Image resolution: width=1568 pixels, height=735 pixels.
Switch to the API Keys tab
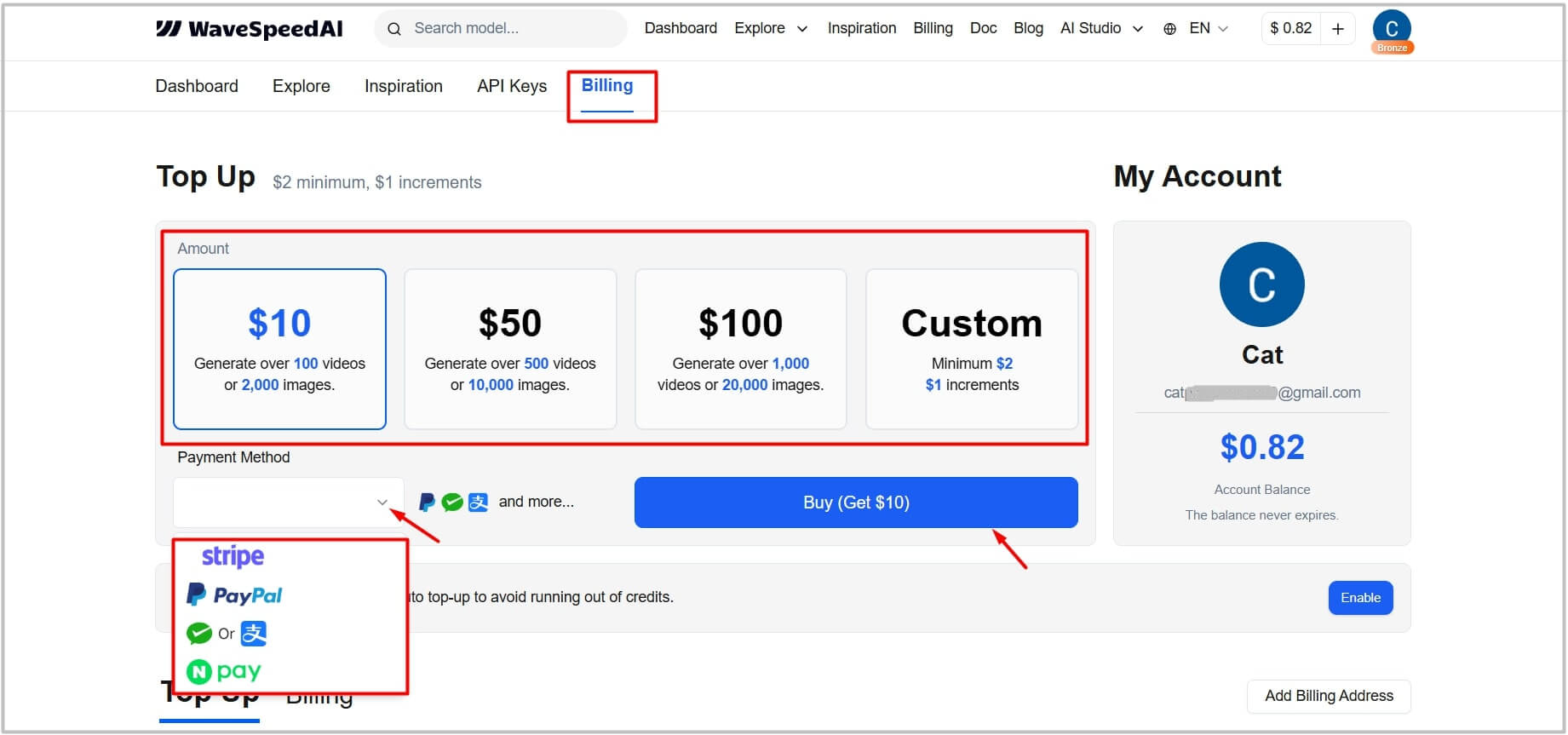point(512,86)
